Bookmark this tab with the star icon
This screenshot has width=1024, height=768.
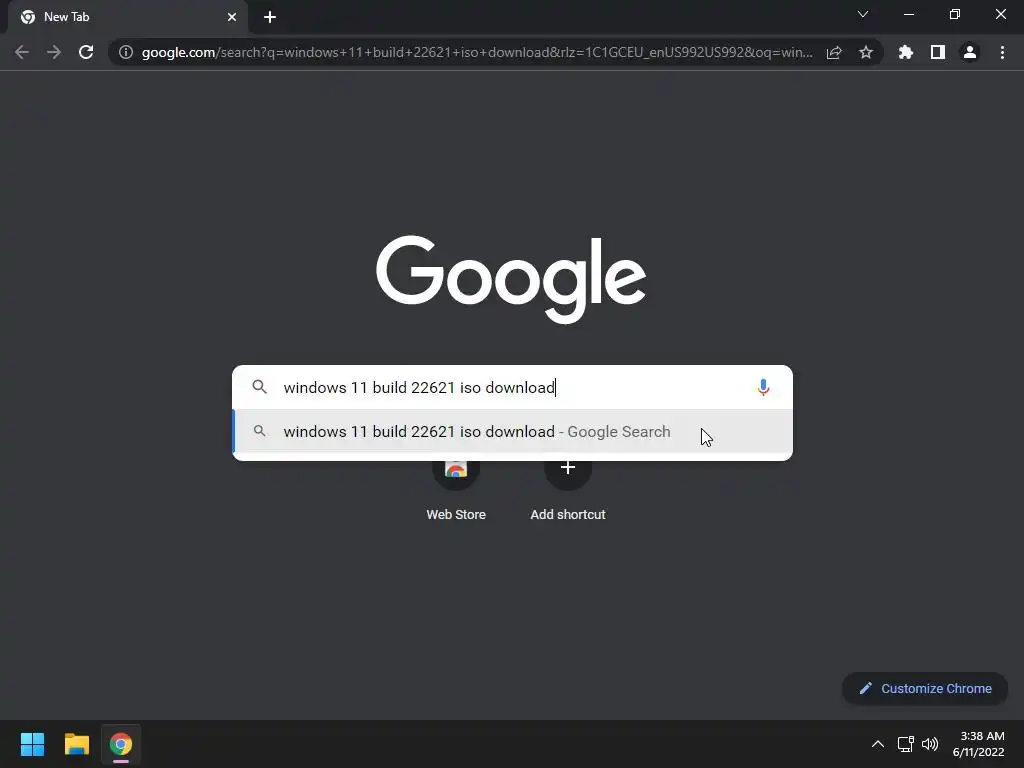tap(866, 52)
